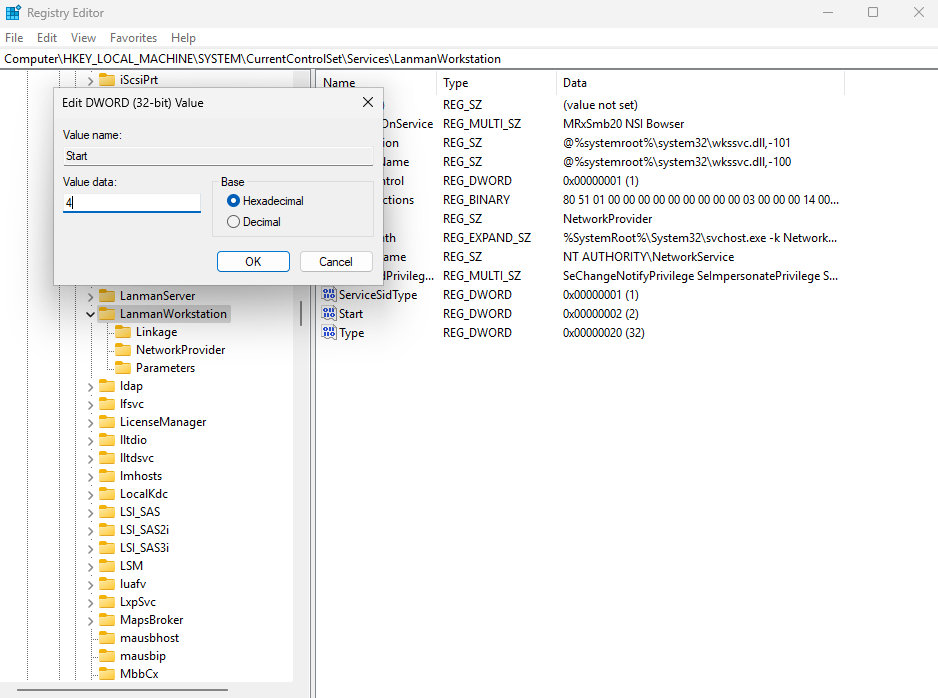
Task: Expand the lmhosts tree node
Action: pos(90,476)
